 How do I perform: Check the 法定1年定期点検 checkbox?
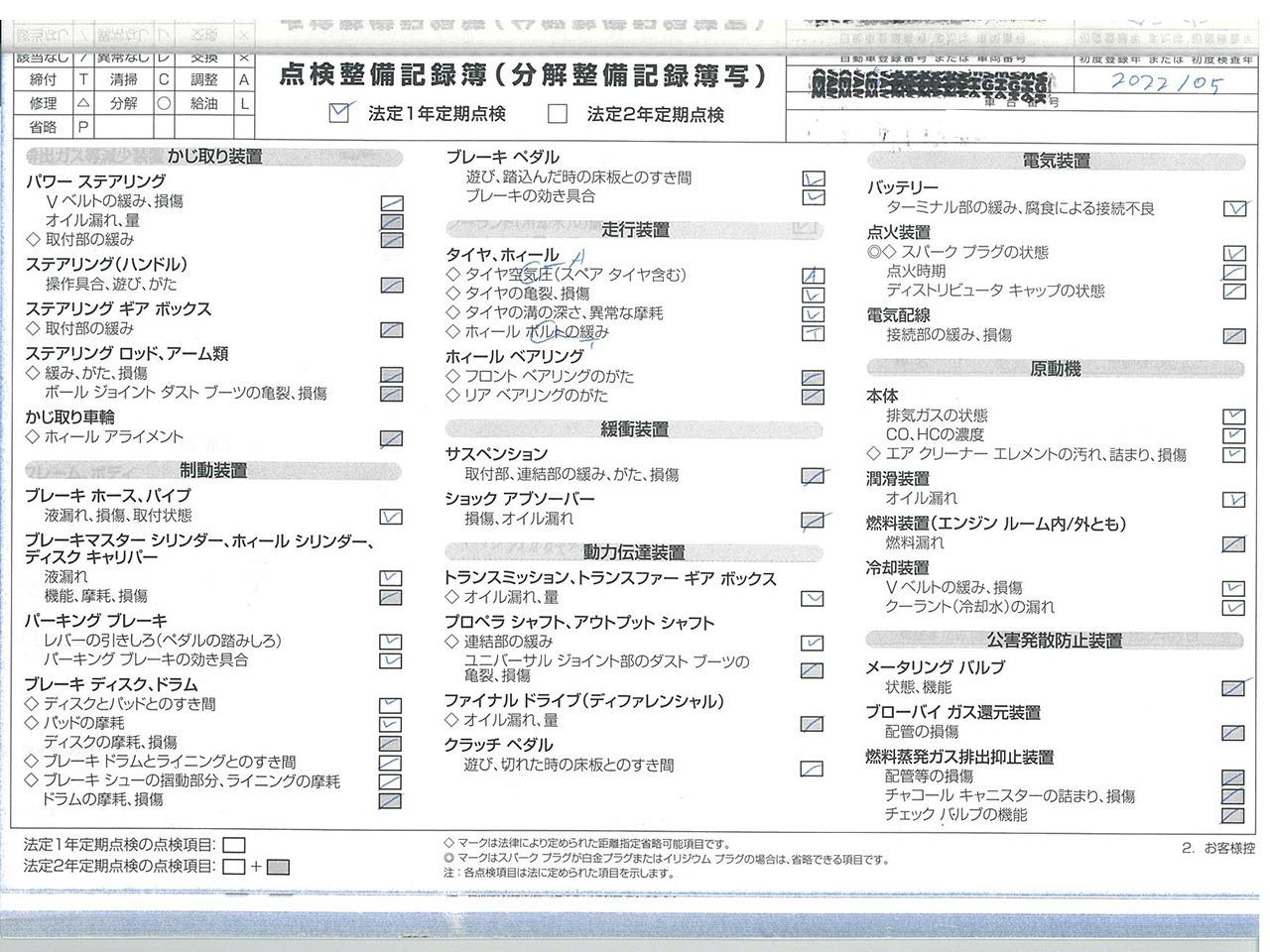(x=340, y=113)
